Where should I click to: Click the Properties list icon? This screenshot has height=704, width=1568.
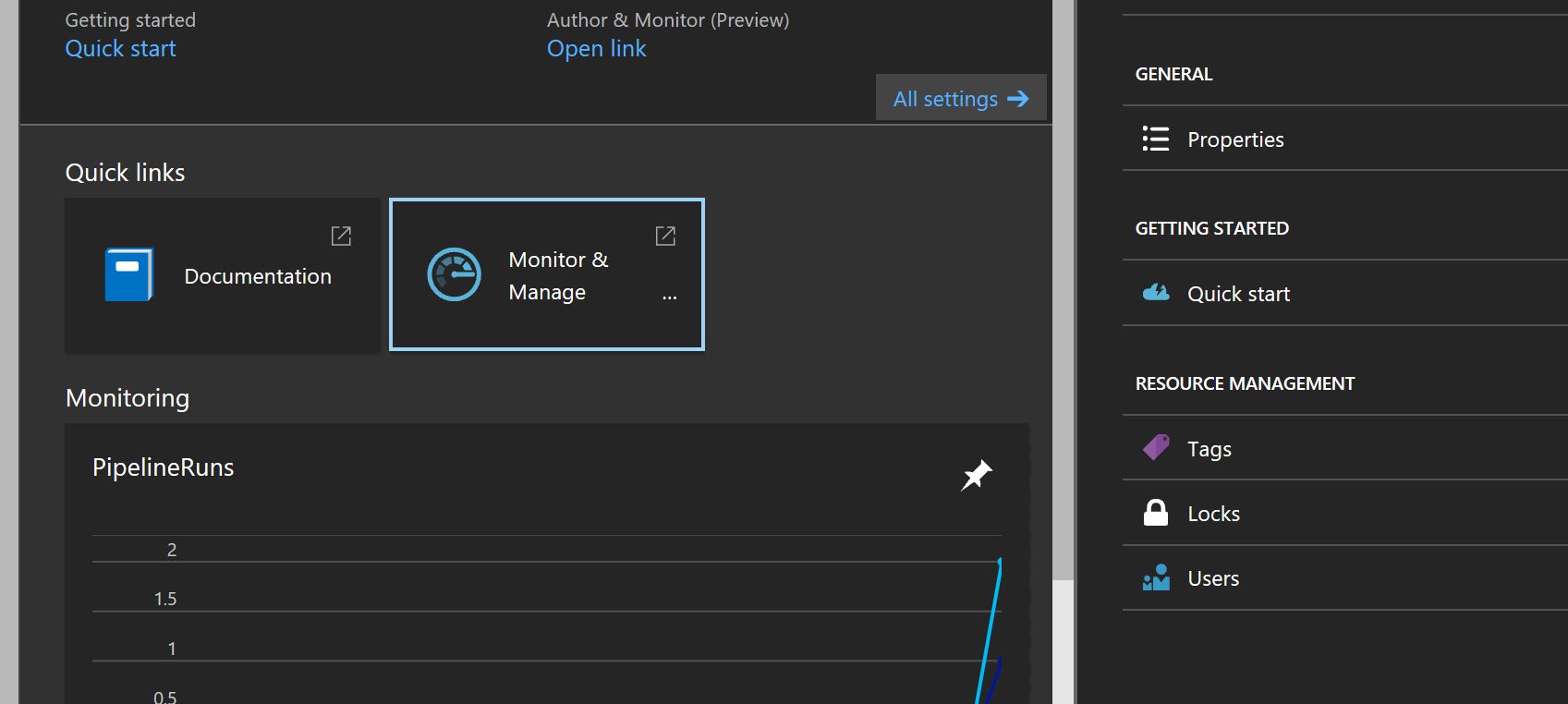pos(1156,139)
